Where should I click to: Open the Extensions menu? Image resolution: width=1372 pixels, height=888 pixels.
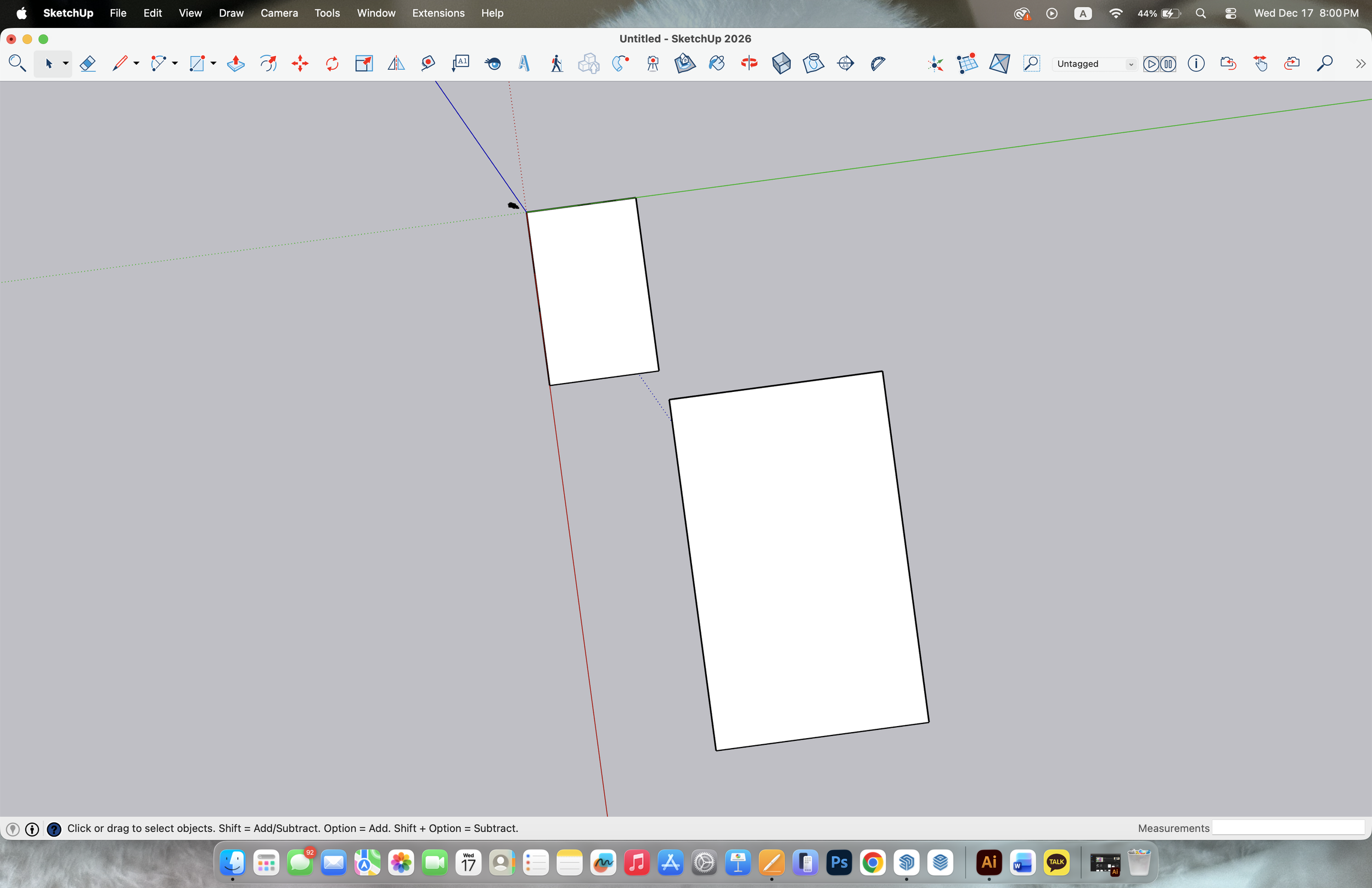tap(438, 13)
